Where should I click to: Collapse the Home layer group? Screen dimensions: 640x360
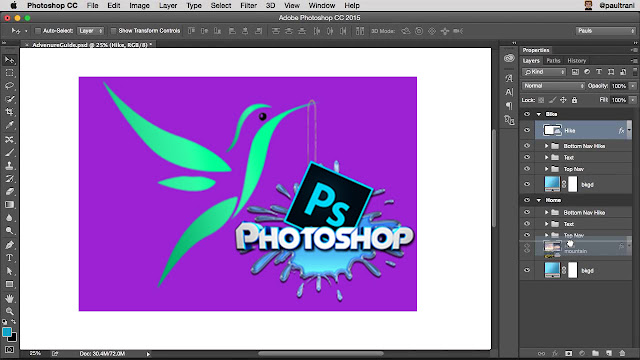(539, 200)
